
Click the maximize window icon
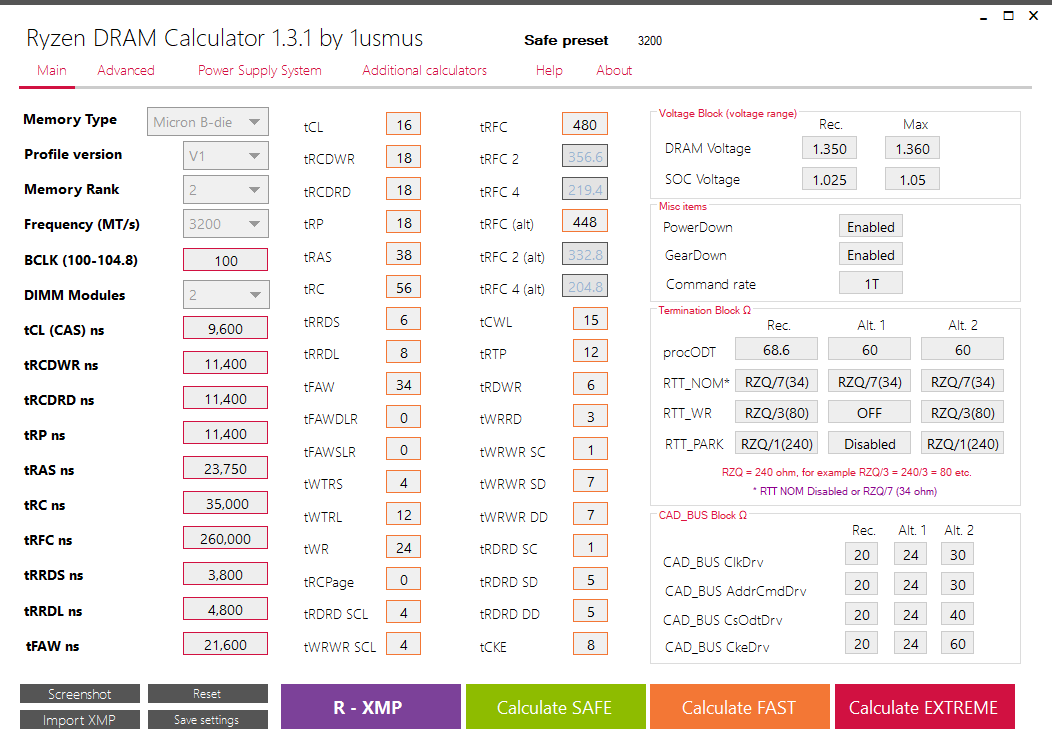coord(1008,15)
